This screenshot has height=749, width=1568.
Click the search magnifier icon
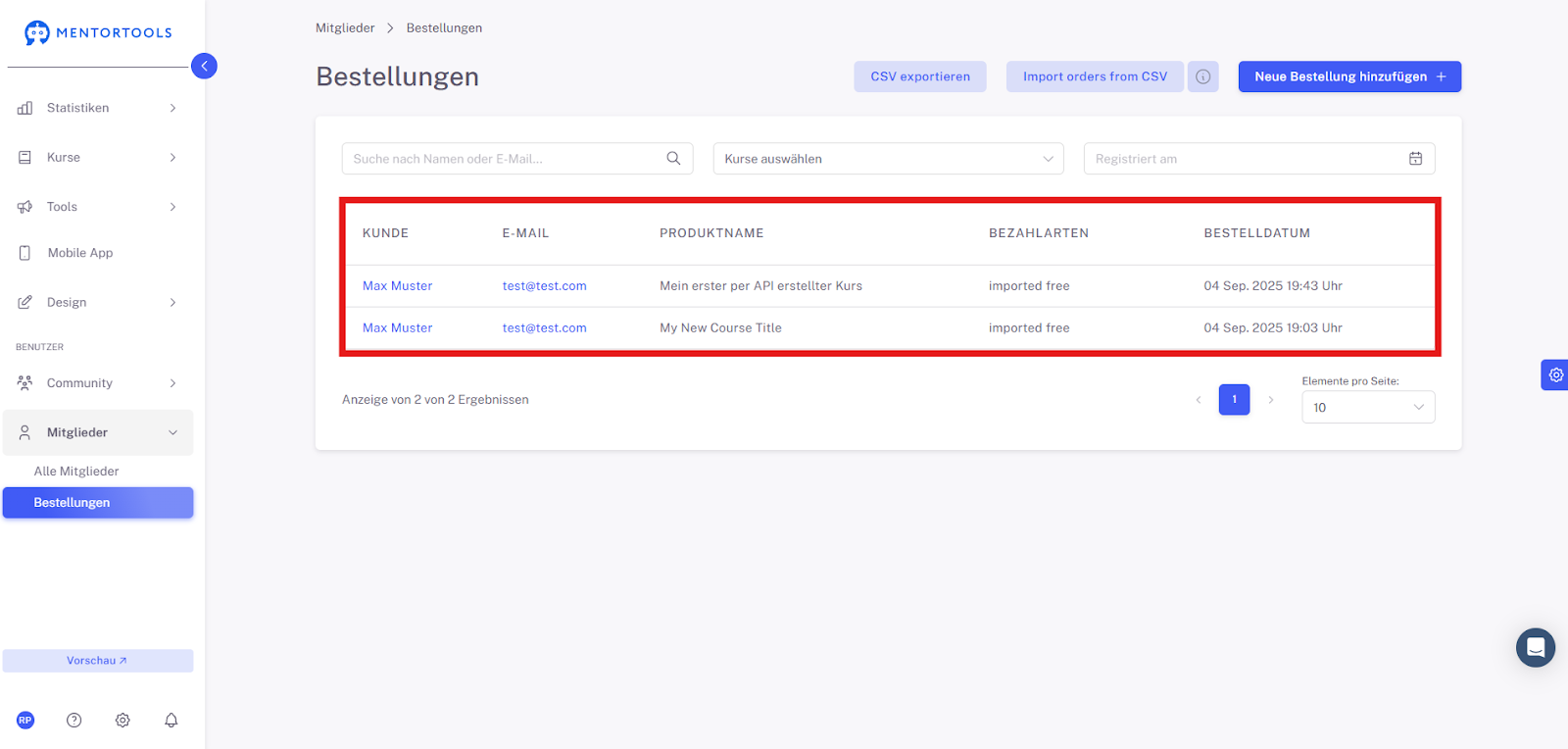673,159
